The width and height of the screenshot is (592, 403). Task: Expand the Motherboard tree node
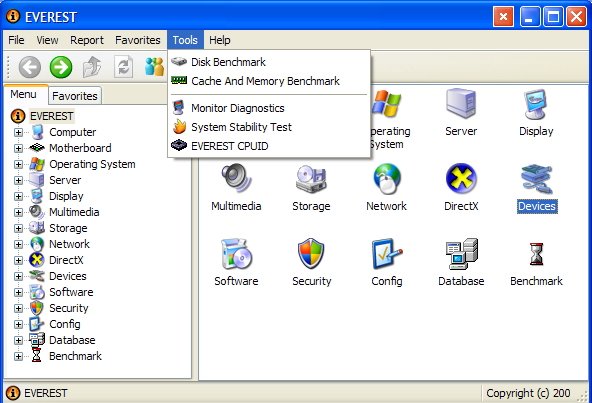point(18,148)
